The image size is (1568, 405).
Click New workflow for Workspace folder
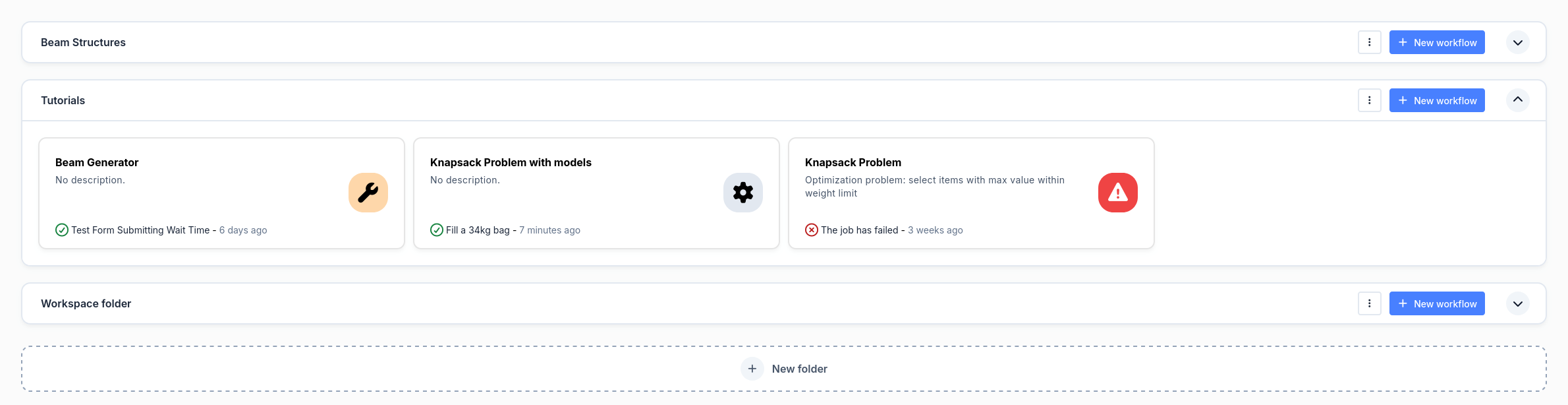point(1436,303)
